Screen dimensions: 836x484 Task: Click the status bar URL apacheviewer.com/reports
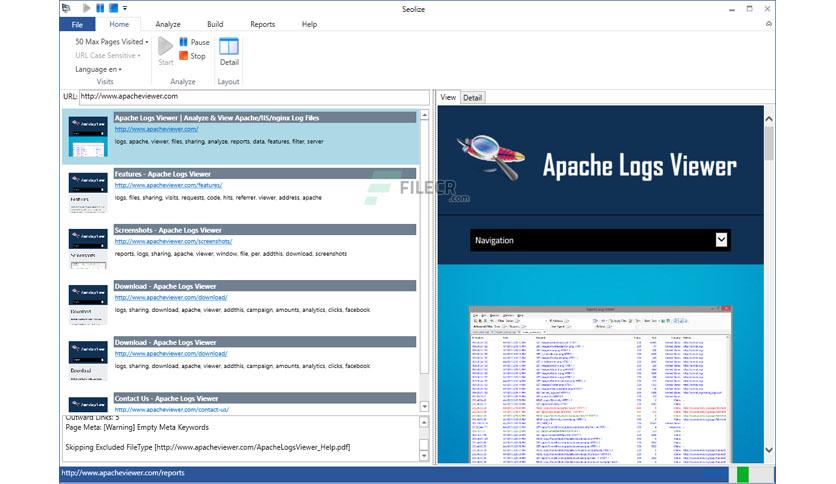(123, 473)
